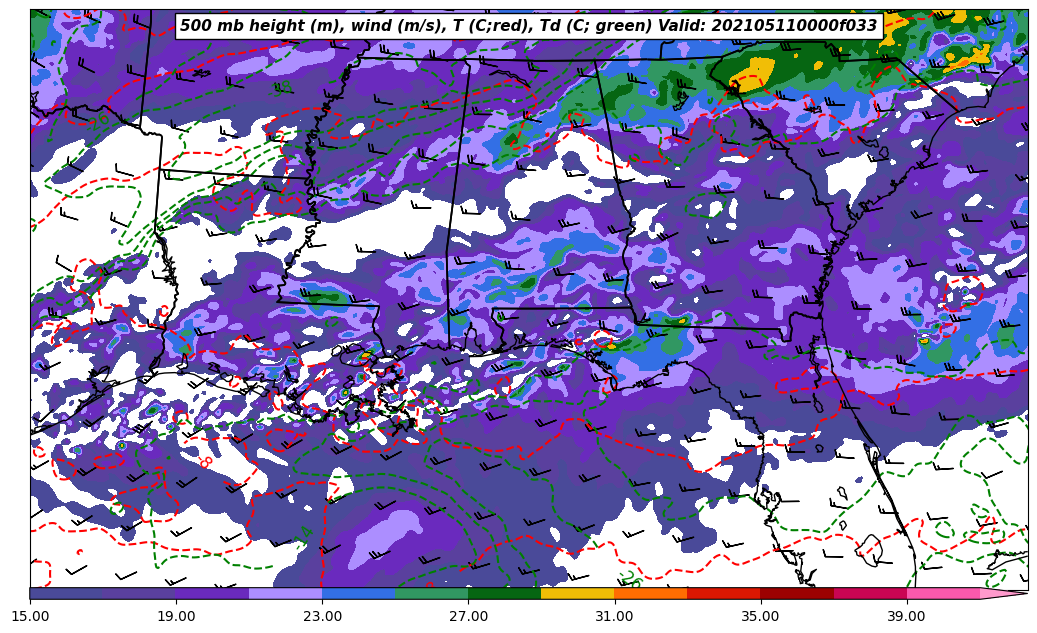Select the bright blue colorbar segment

coord(358,593)
